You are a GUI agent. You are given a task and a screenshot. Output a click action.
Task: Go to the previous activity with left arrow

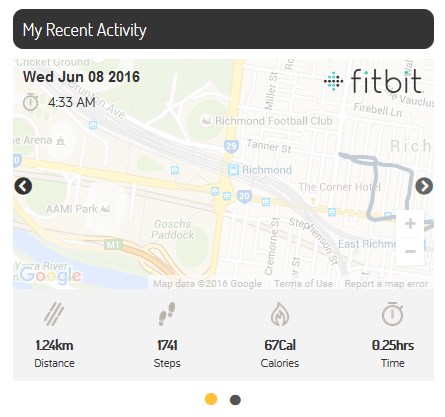[23, 186]
